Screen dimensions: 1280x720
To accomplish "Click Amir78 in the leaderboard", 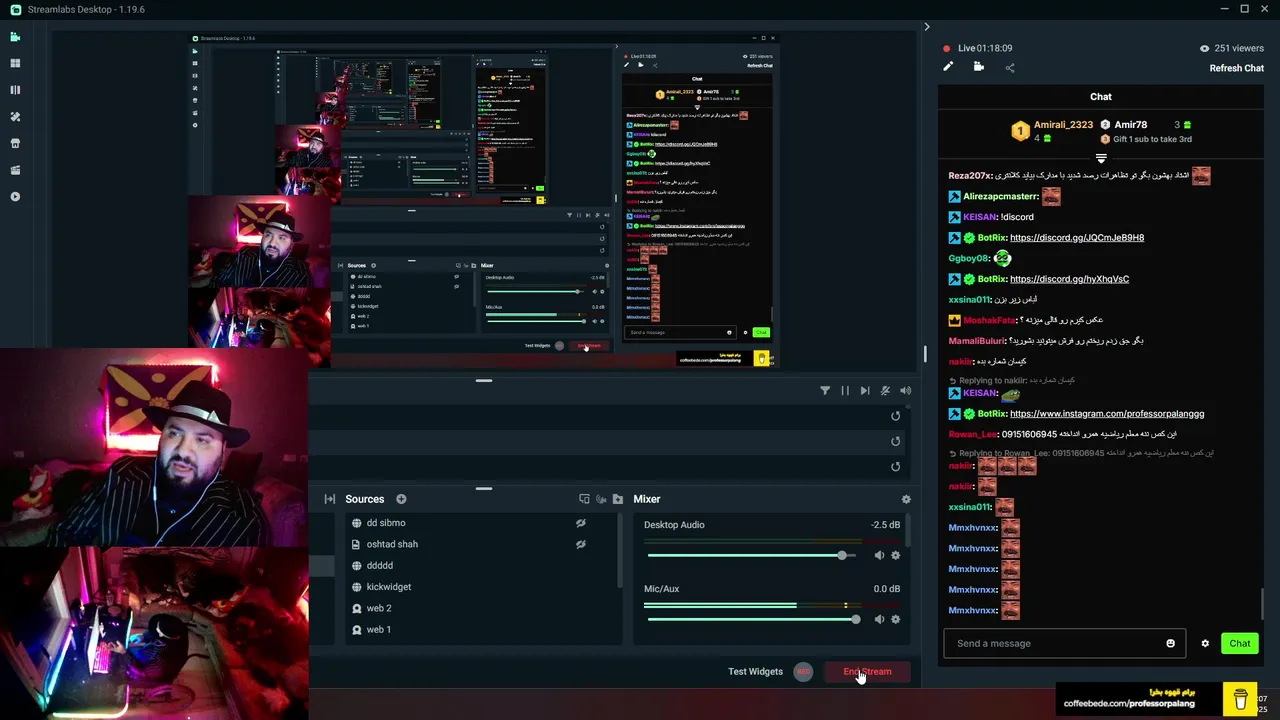I will [x=1130, y=125].
